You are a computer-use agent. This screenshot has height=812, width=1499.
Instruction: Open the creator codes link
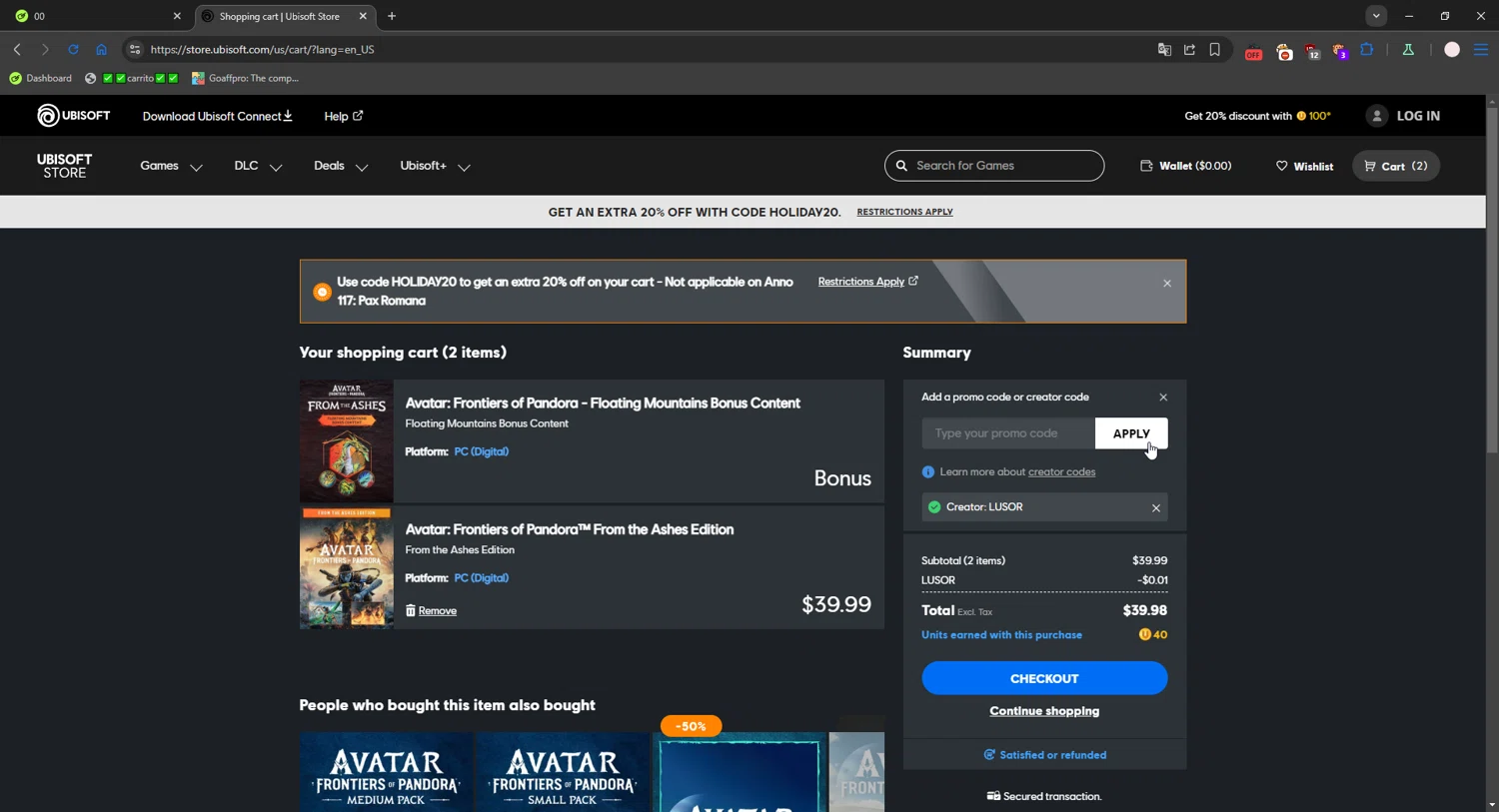point(1061,471)
